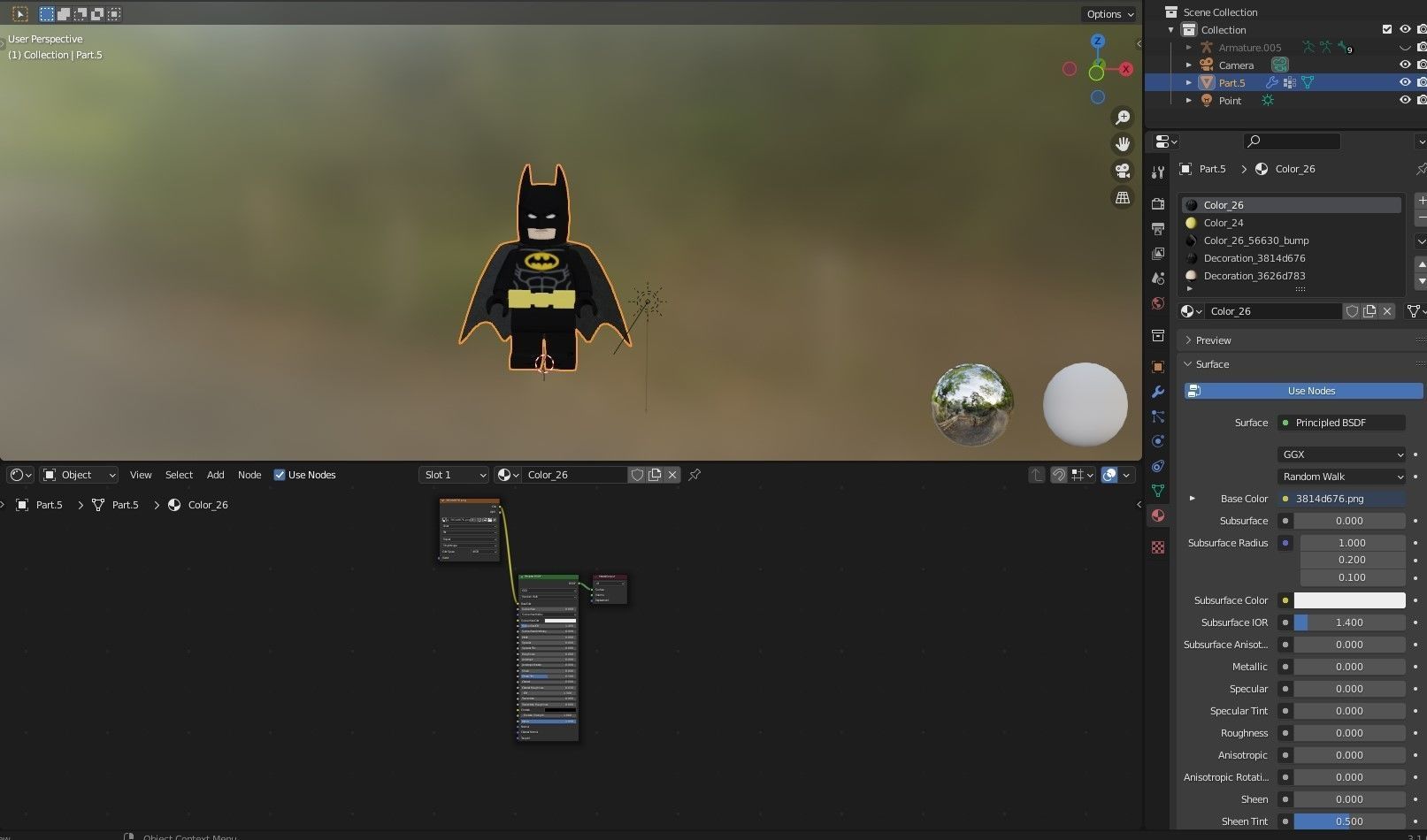Viewport: 1427px width, 840px height.
Task: Hide Camera with its eye icon
Action: coord(1405,65)
